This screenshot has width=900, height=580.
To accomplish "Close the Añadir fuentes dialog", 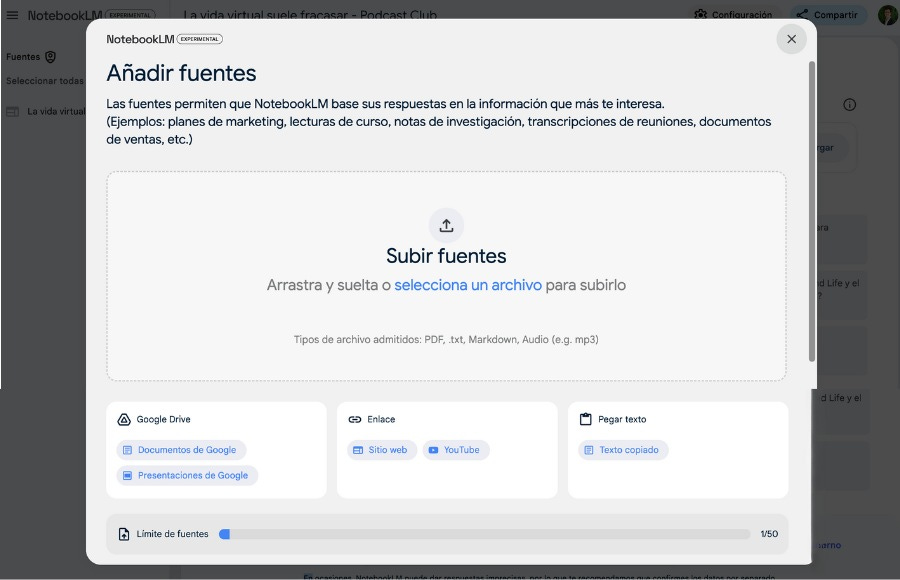I will (x=792, y=39).
